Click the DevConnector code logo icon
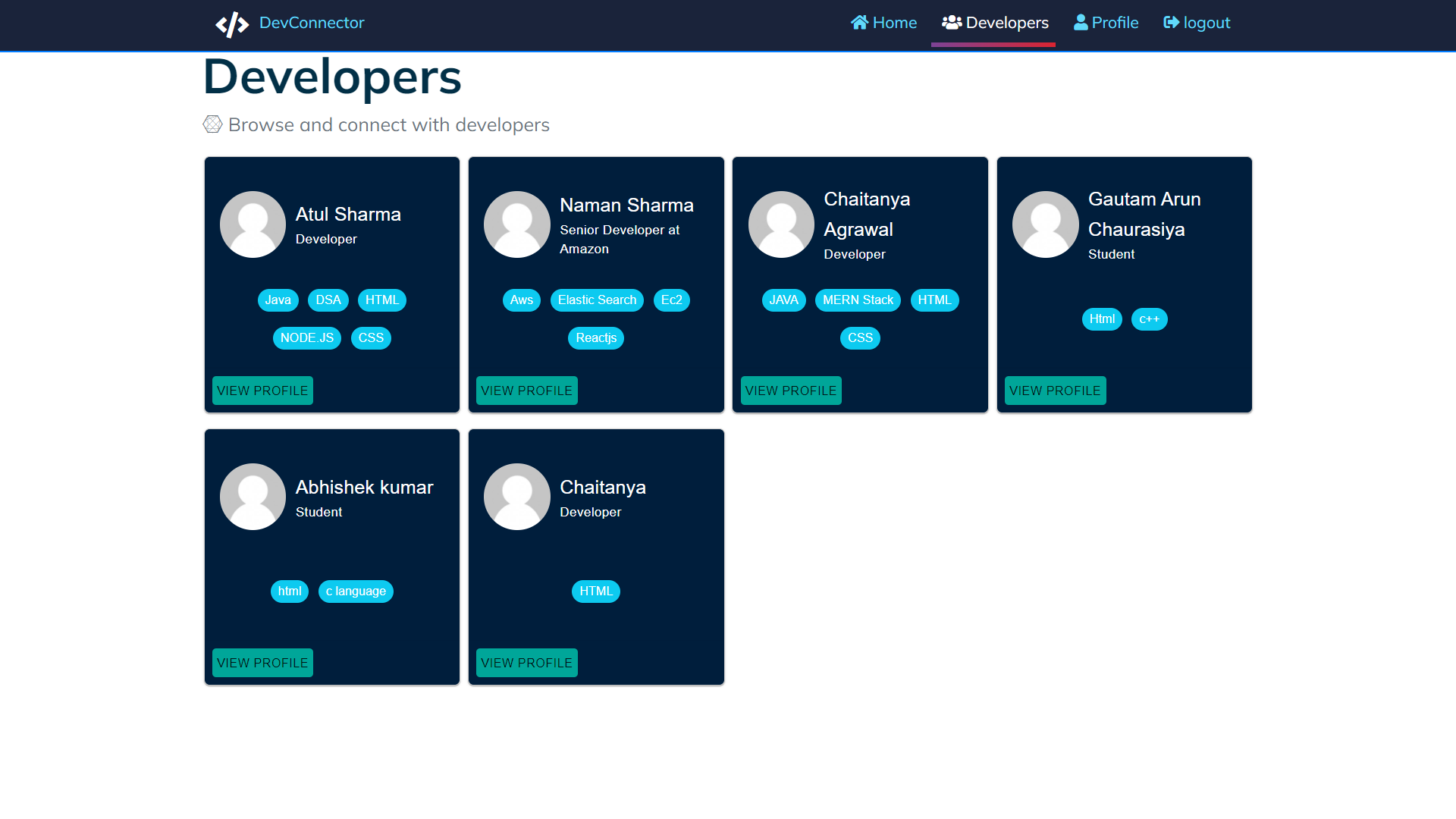Image resolution: width=1456 pixels, height=819 pixels. pos(232,24)
